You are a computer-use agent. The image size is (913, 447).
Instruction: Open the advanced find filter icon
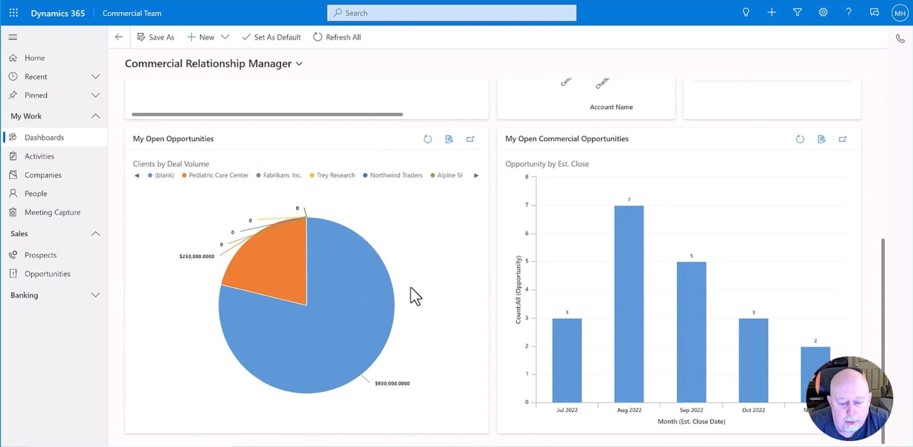coord(797,12)
